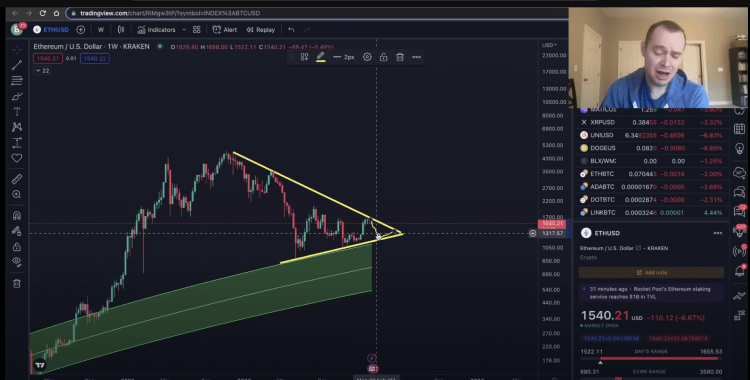Viewport: 750px width, 380px height.
Task: Toggle stay in drawing mode
Action: coord(17,231)
